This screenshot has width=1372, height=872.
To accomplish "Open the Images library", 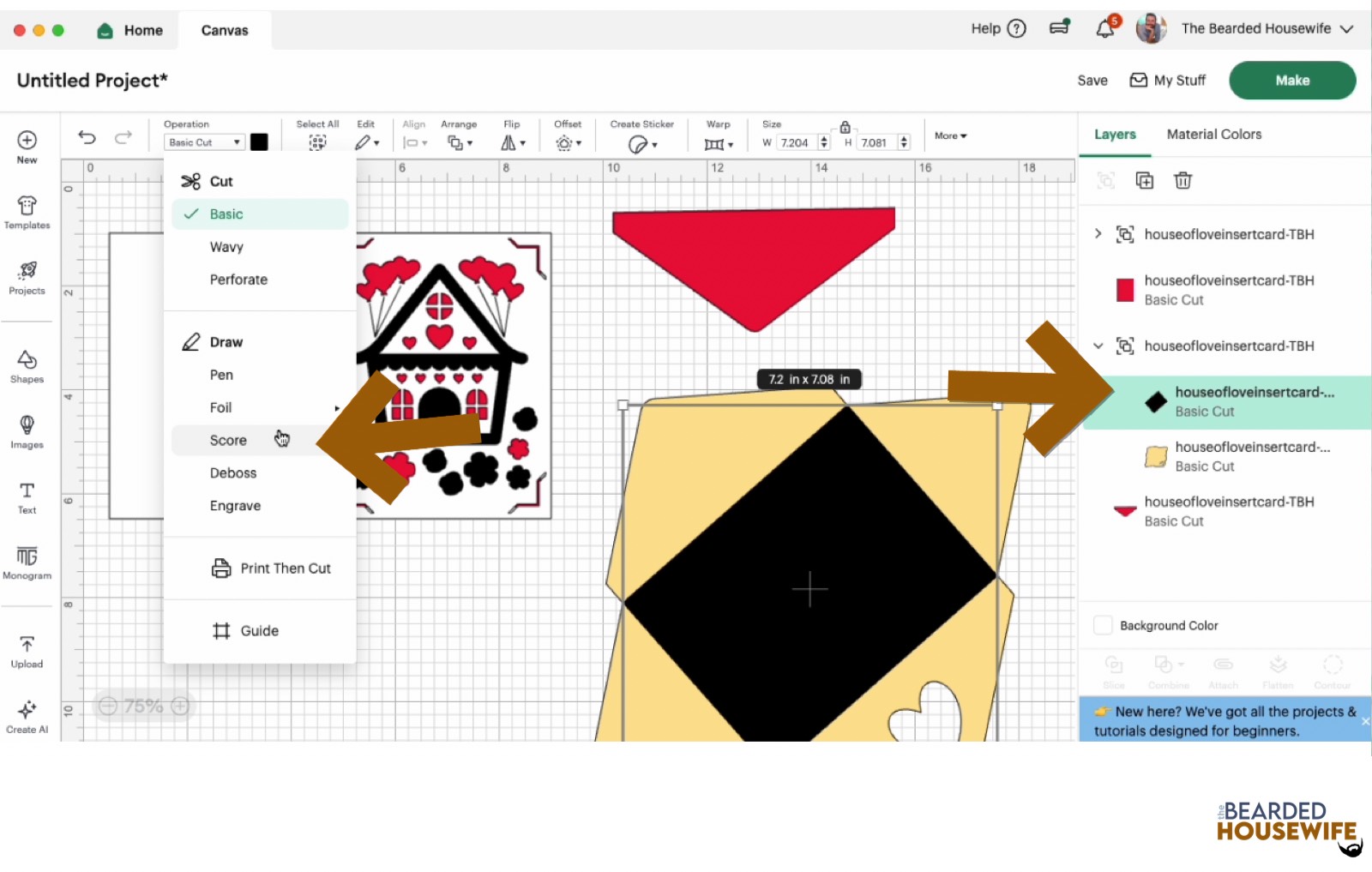I will [x=27, y=432].
